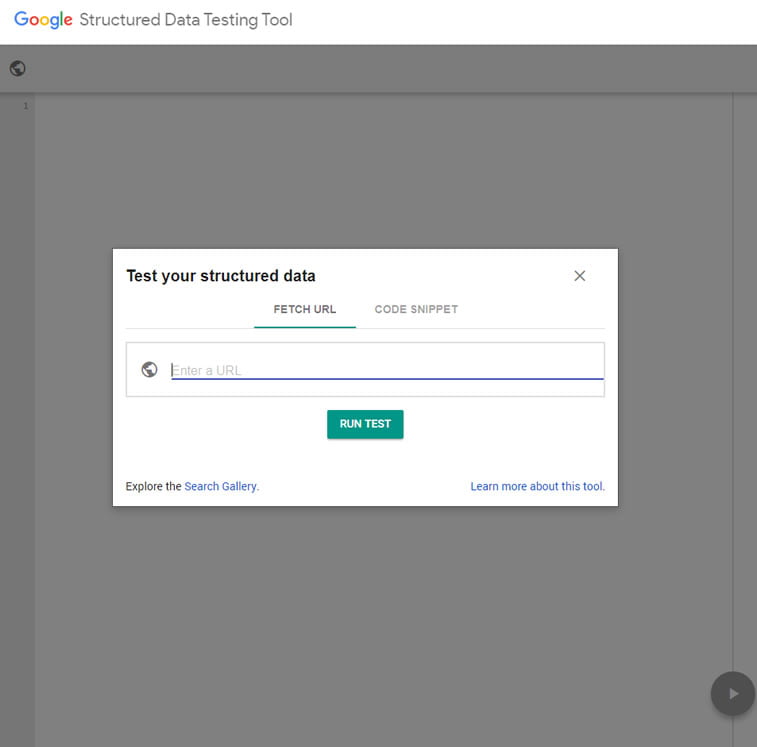Open the Search Gallery link
Viewport: 757px width, 747px height.
pyautogui.click(x=221, y=486)
